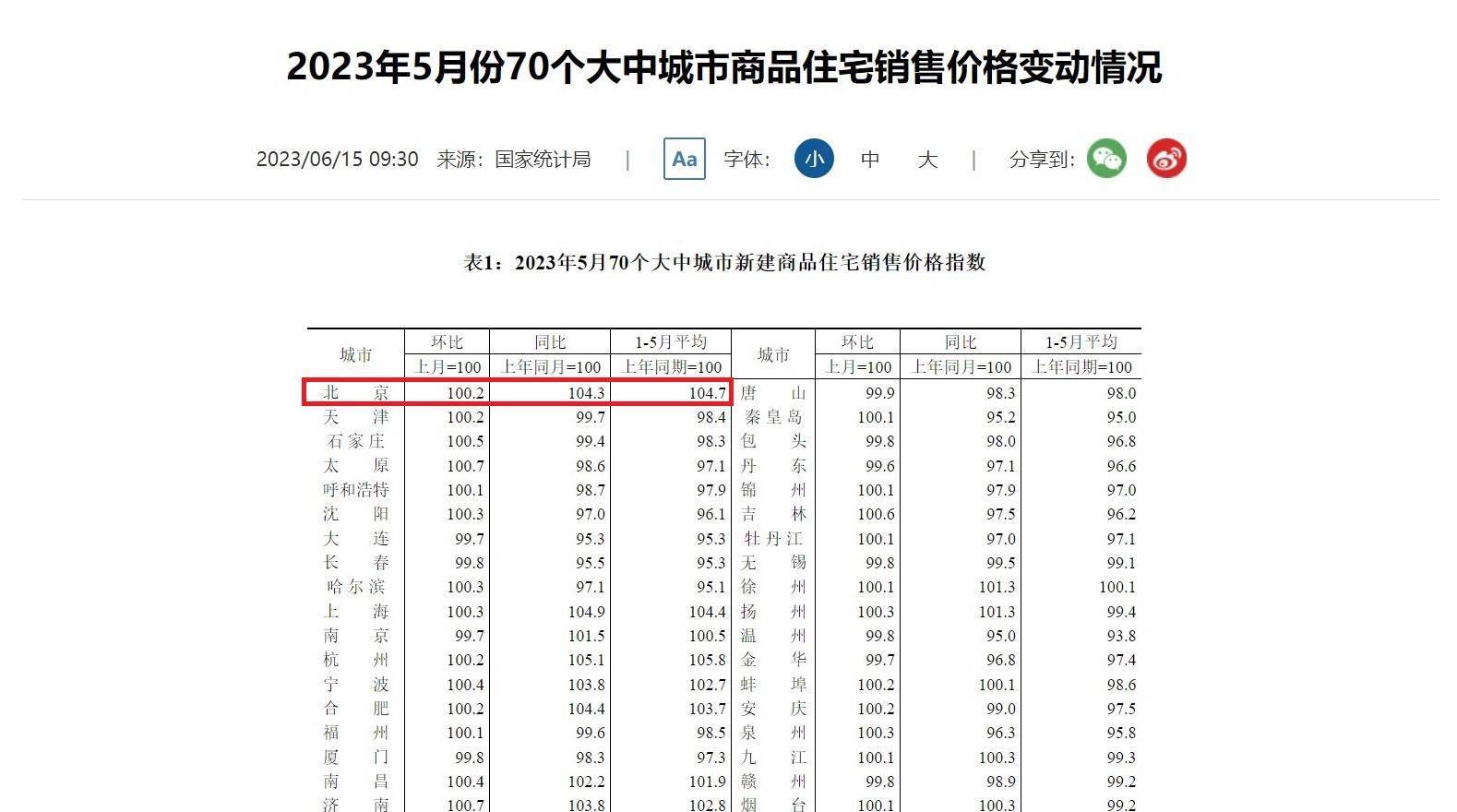Select the 无锡 city cell
The width and height of the screenshot is (1457, 812).
point(773,563)
